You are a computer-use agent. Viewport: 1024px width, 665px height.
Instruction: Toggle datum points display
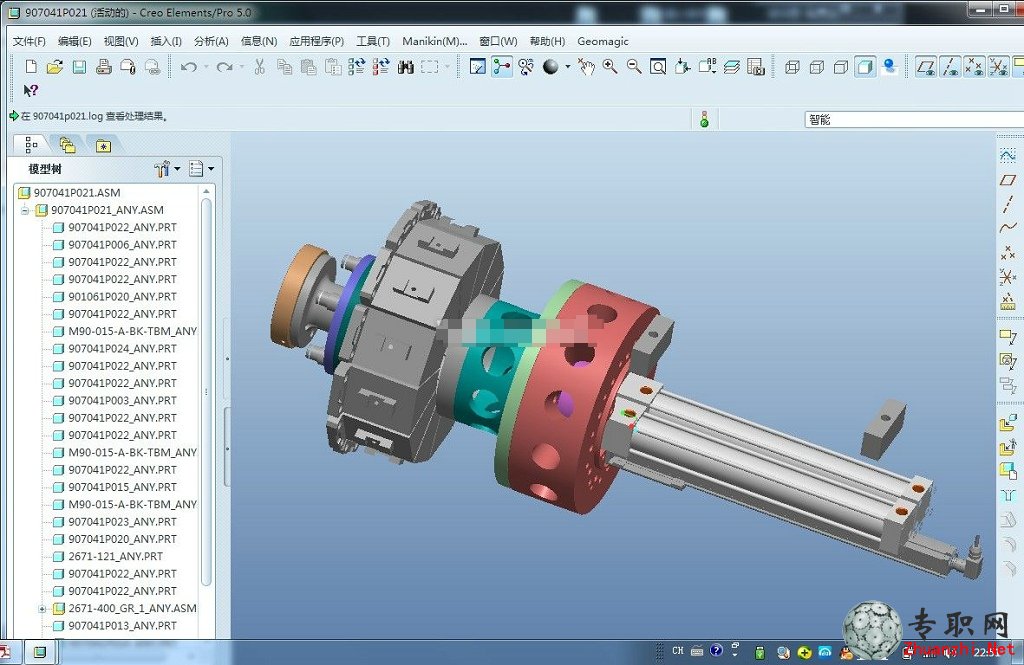[974, 67]
